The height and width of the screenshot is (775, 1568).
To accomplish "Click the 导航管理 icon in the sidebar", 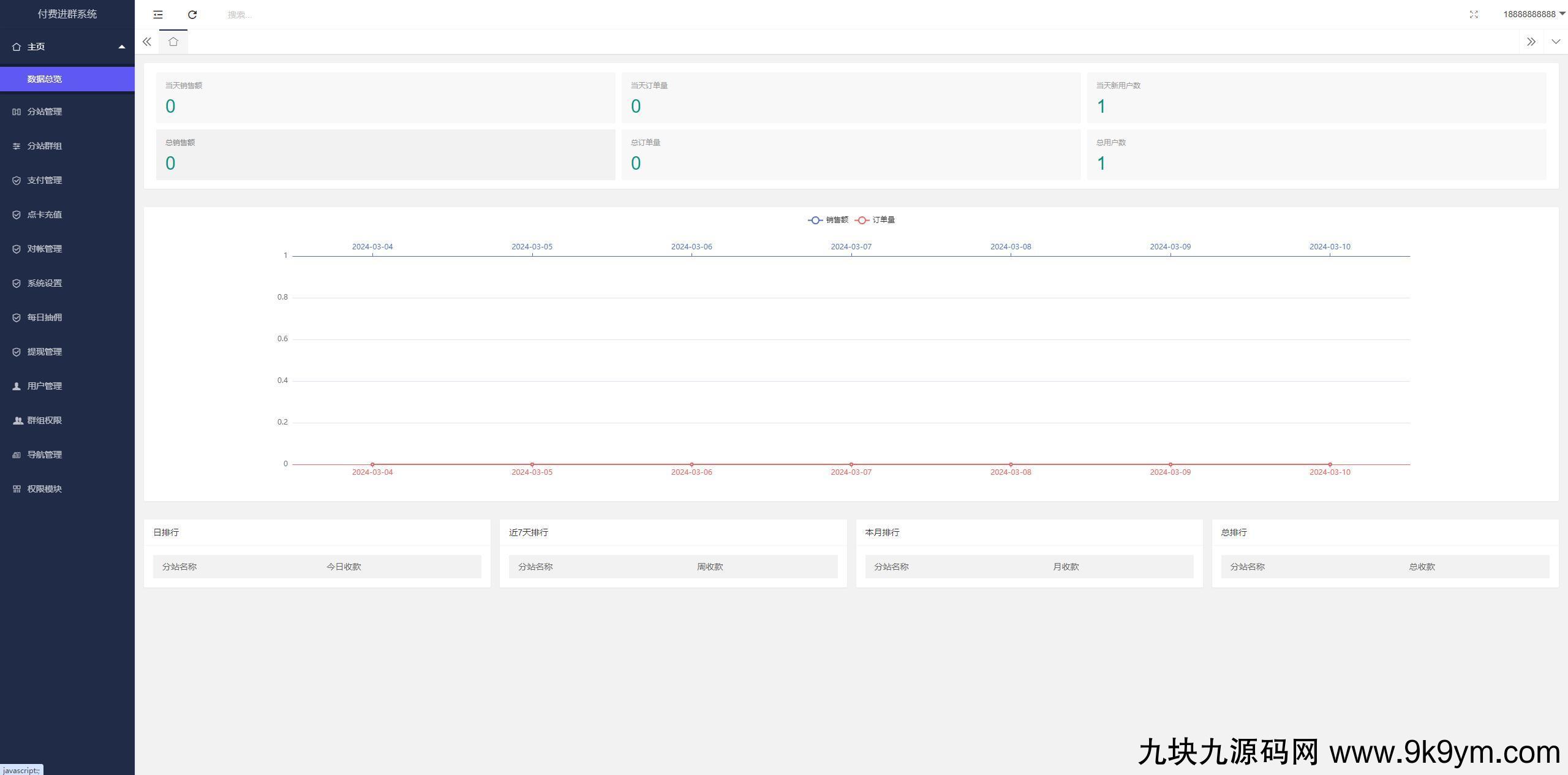I will coord(17,455).
